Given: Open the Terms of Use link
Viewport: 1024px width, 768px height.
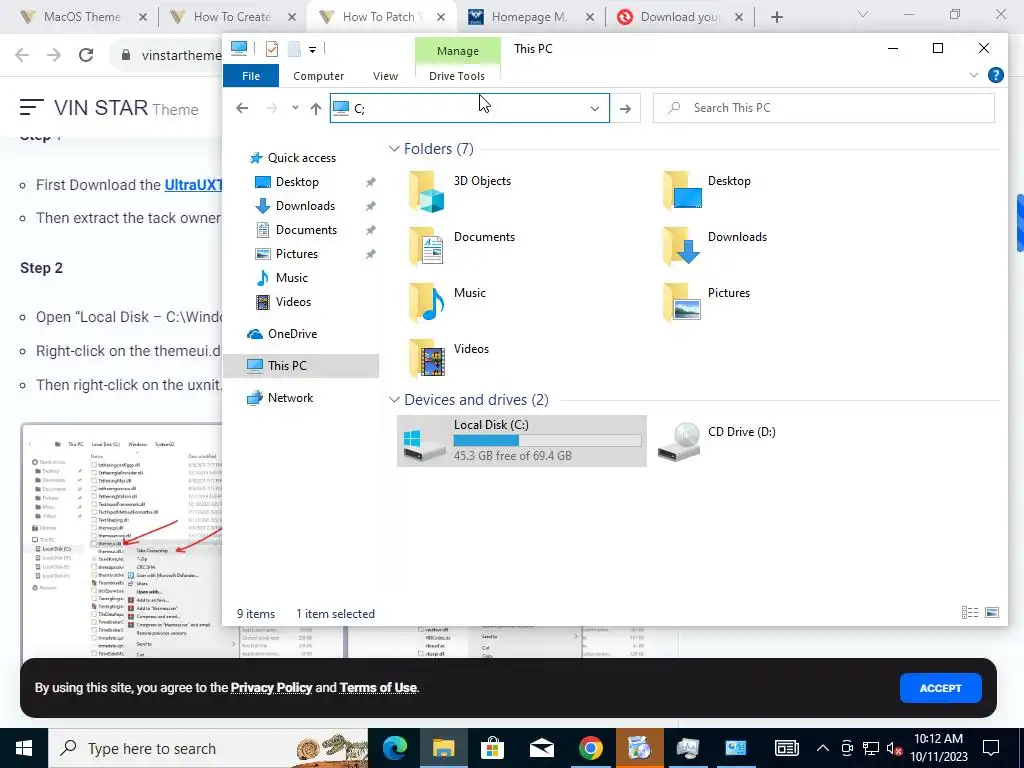Looking at the screenshot, I should coord(378,687).
